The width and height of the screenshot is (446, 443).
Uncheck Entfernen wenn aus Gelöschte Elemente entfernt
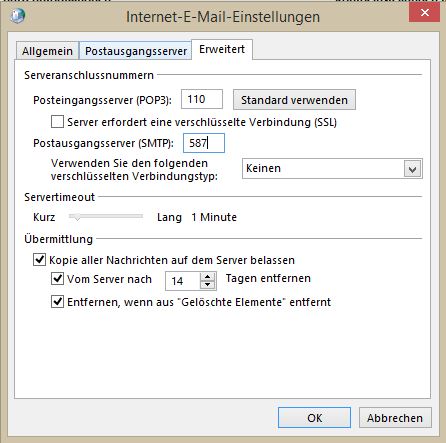(x=57, y=302)
